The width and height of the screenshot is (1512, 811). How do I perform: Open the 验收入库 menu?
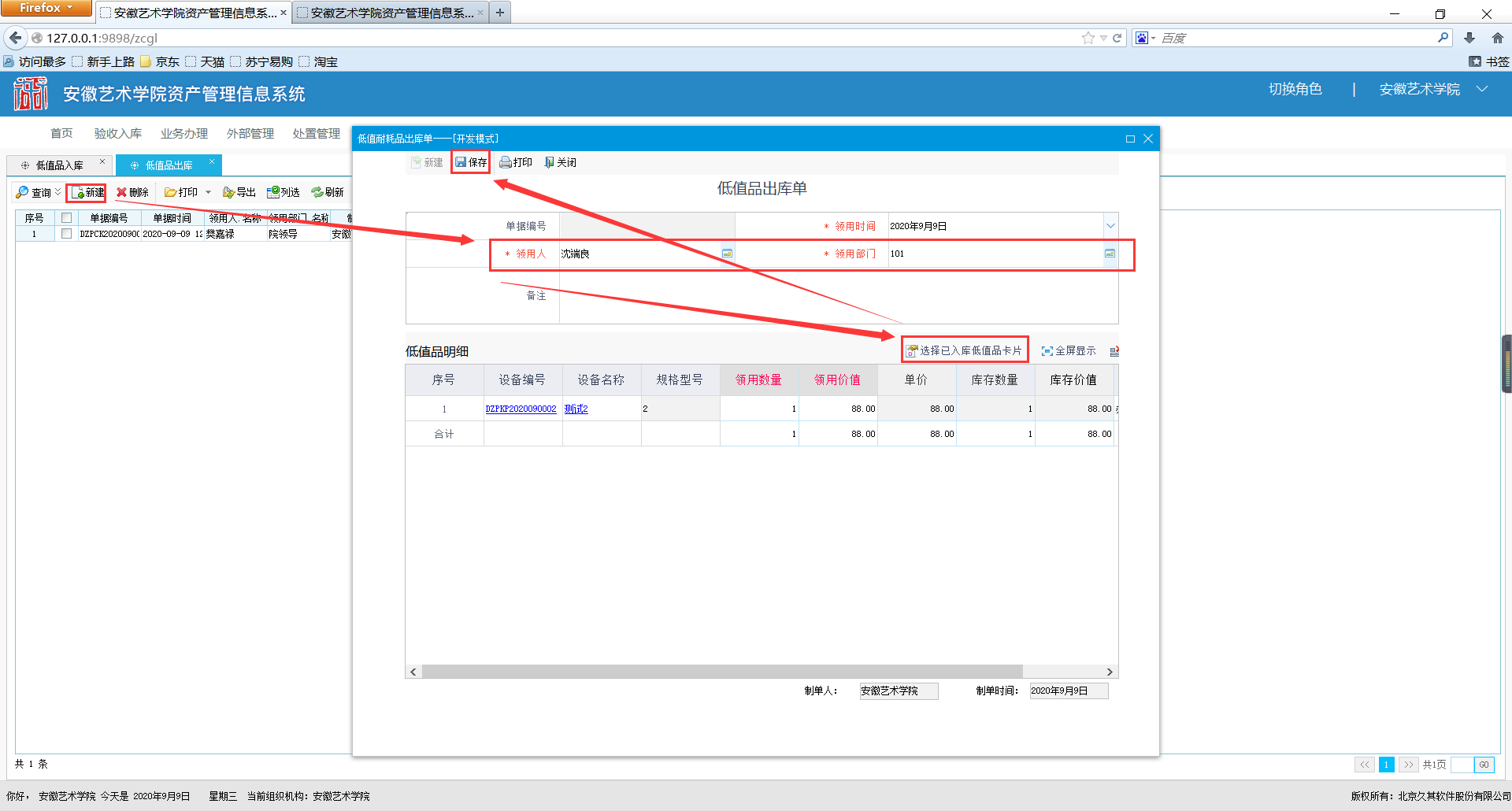[118, 133]
